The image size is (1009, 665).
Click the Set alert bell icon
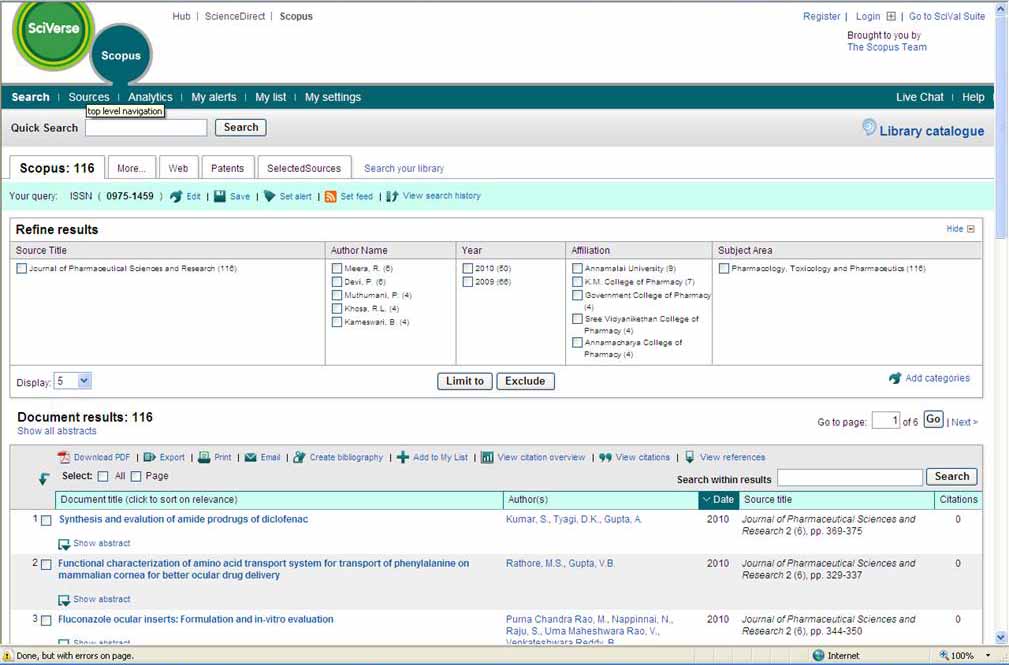(x=269, y=196)
